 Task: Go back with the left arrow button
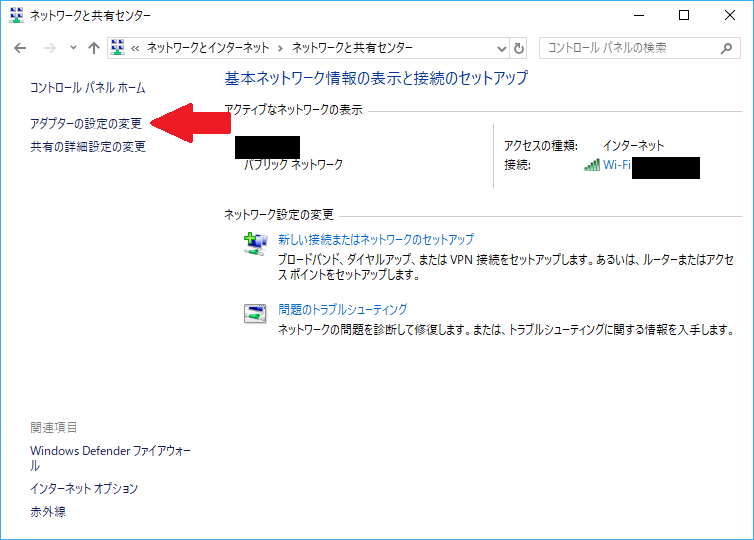click(x=20, y=48)
